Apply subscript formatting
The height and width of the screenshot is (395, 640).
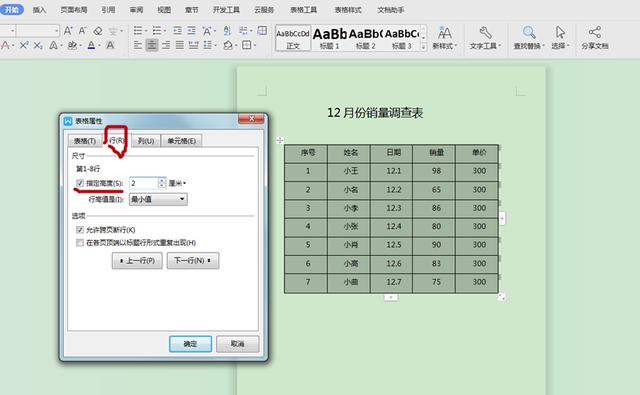coord(38,45)
